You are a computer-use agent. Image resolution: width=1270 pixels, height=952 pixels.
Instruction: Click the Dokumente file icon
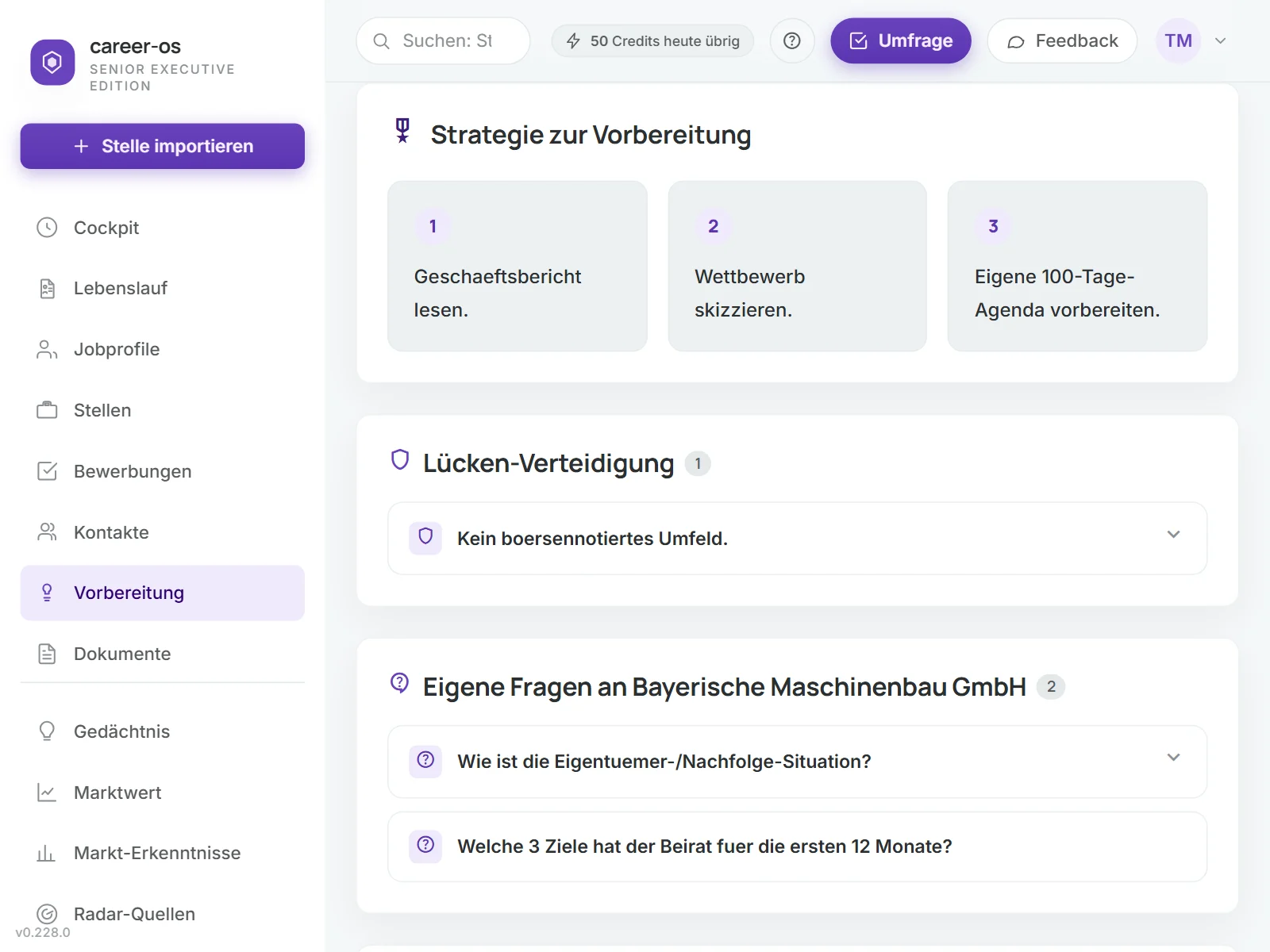click(47, 654)
